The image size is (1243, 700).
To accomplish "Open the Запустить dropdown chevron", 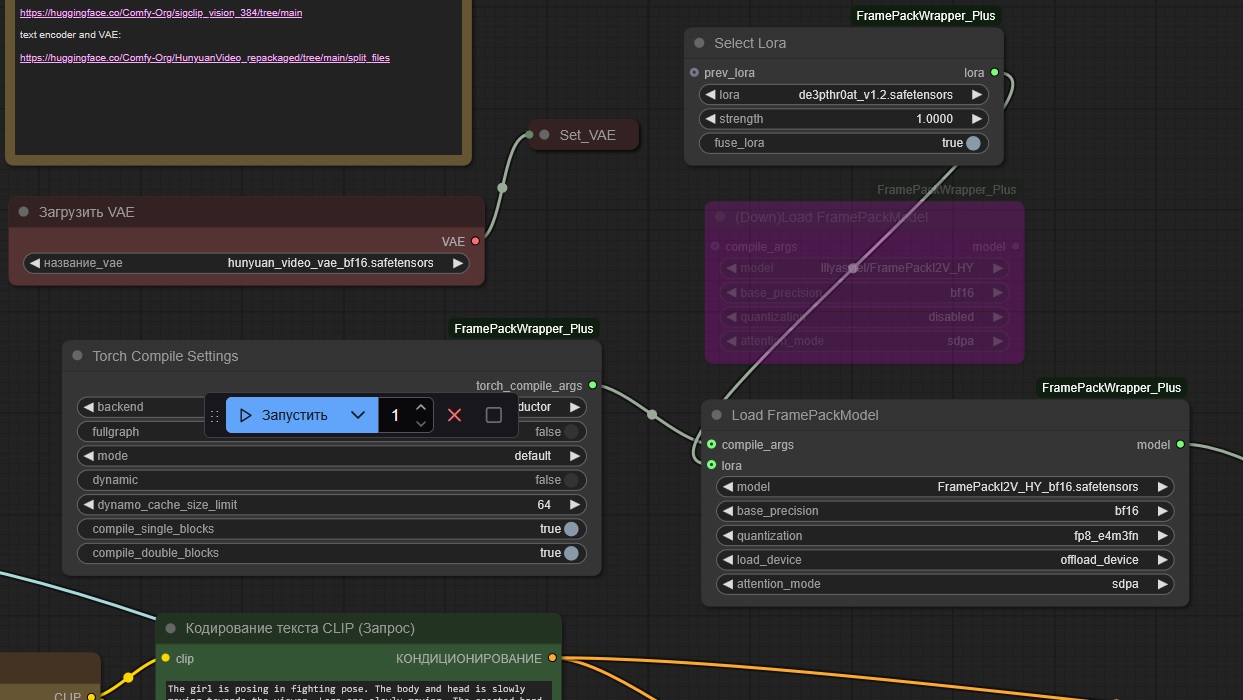I will click(x=358, y=415).
